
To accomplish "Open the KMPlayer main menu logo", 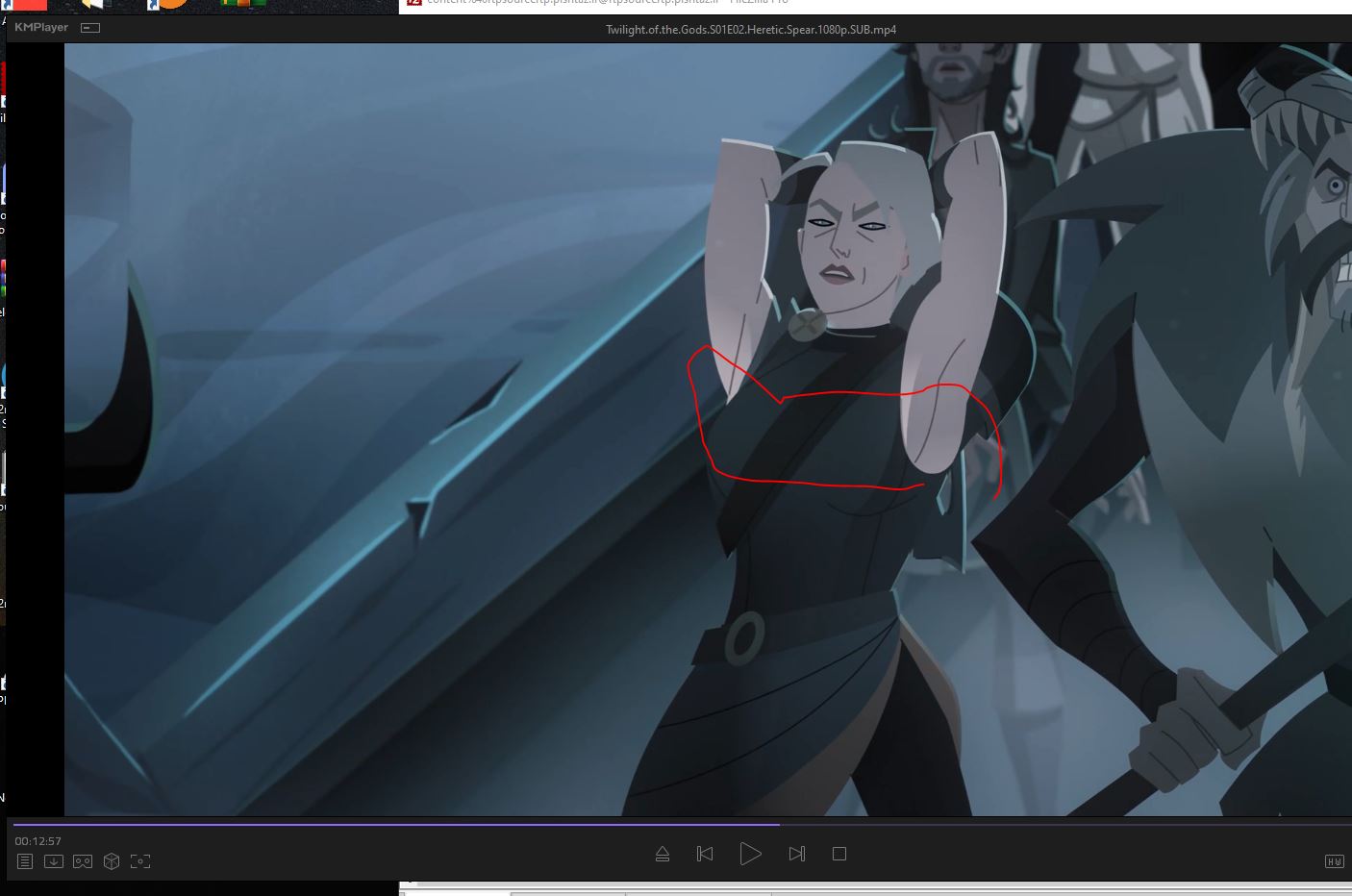I will (41, 28).
